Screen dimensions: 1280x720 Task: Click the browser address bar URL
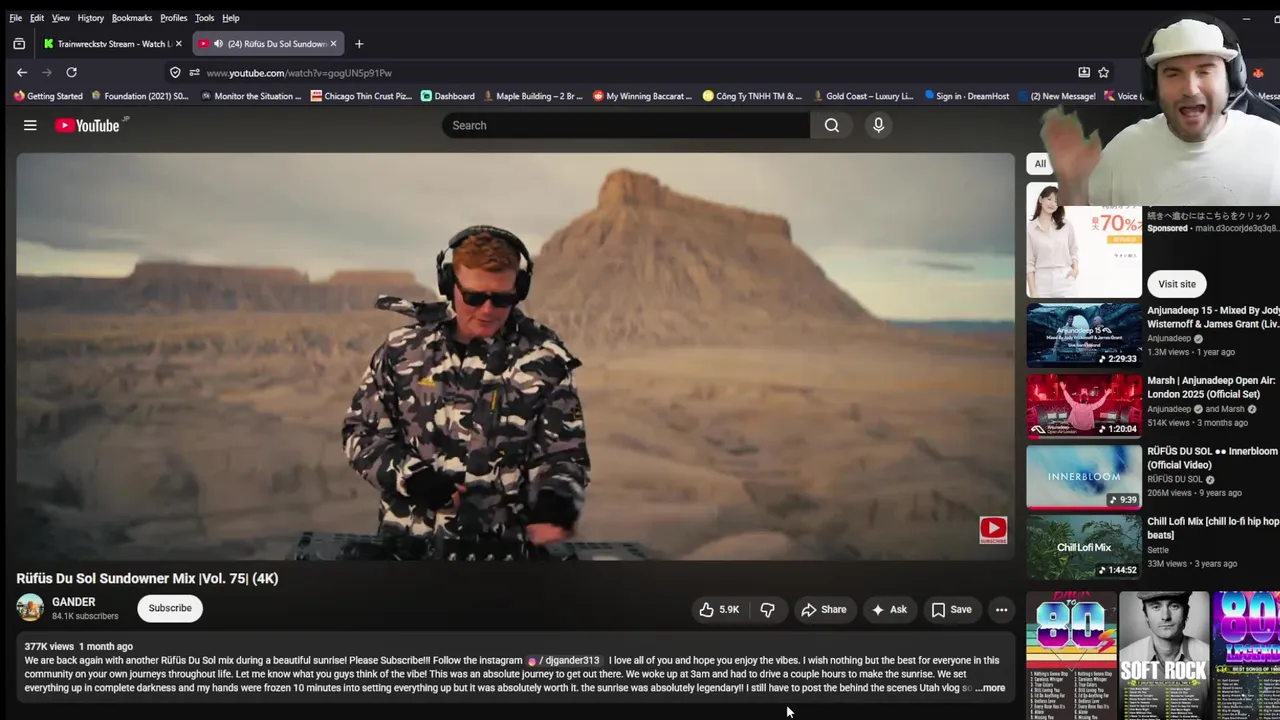[x=299, y=73]
